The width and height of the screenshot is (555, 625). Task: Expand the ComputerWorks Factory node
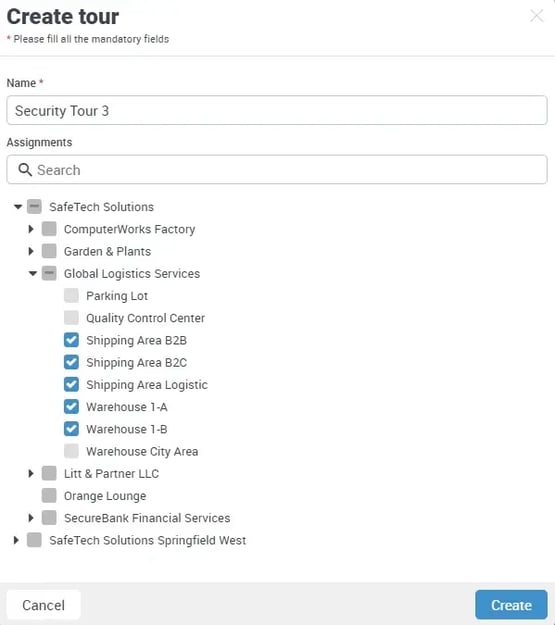[x=31, y=229]
